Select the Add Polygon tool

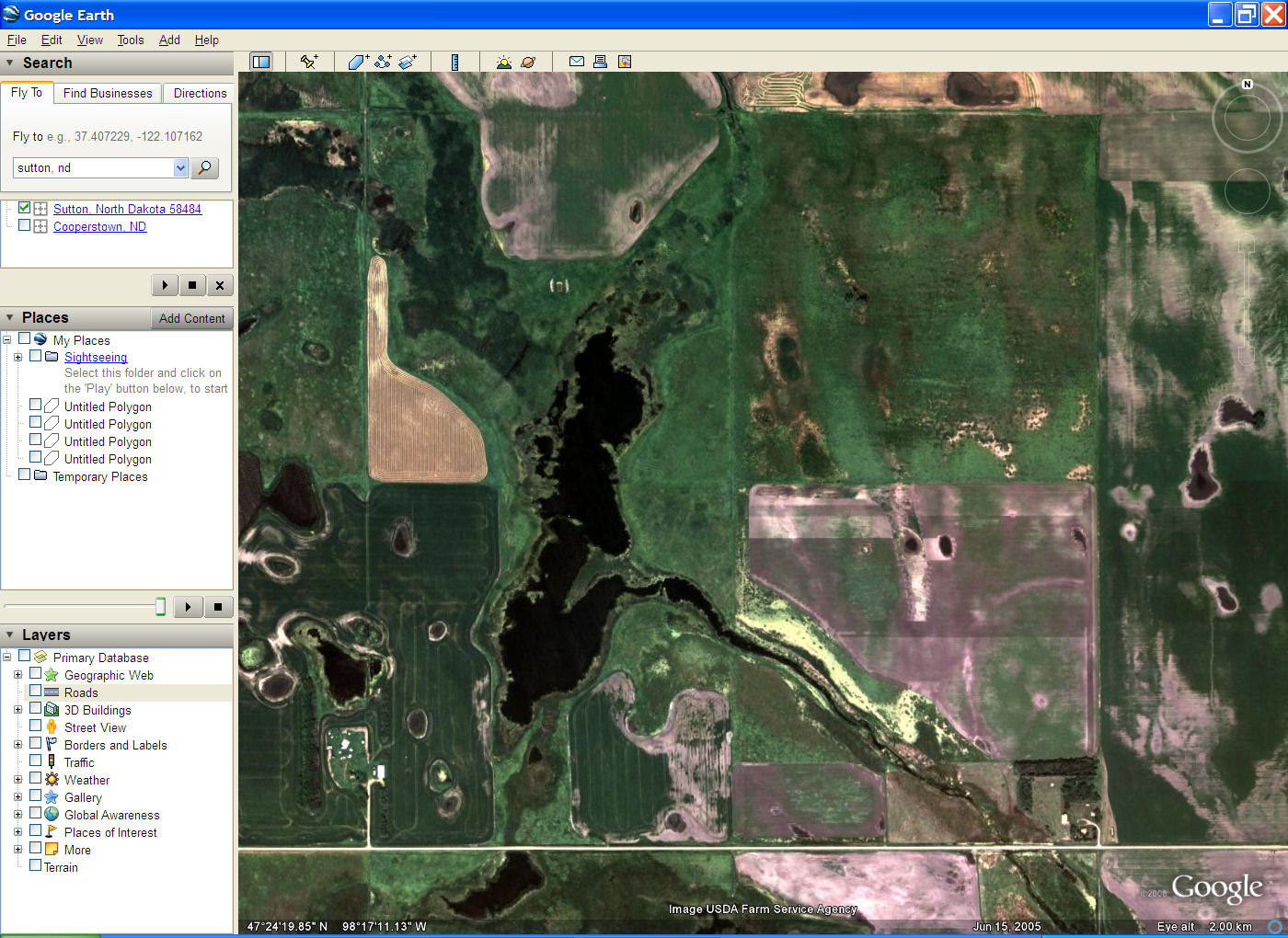point(358,62)
